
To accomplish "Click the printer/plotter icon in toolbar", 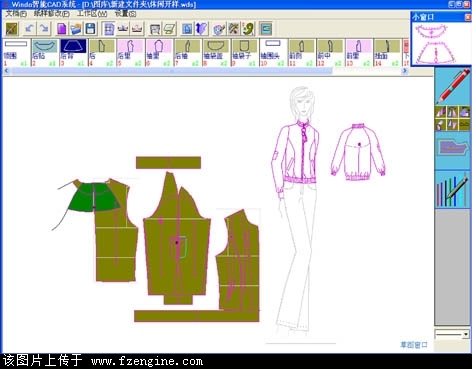I will tap(155, 29).
